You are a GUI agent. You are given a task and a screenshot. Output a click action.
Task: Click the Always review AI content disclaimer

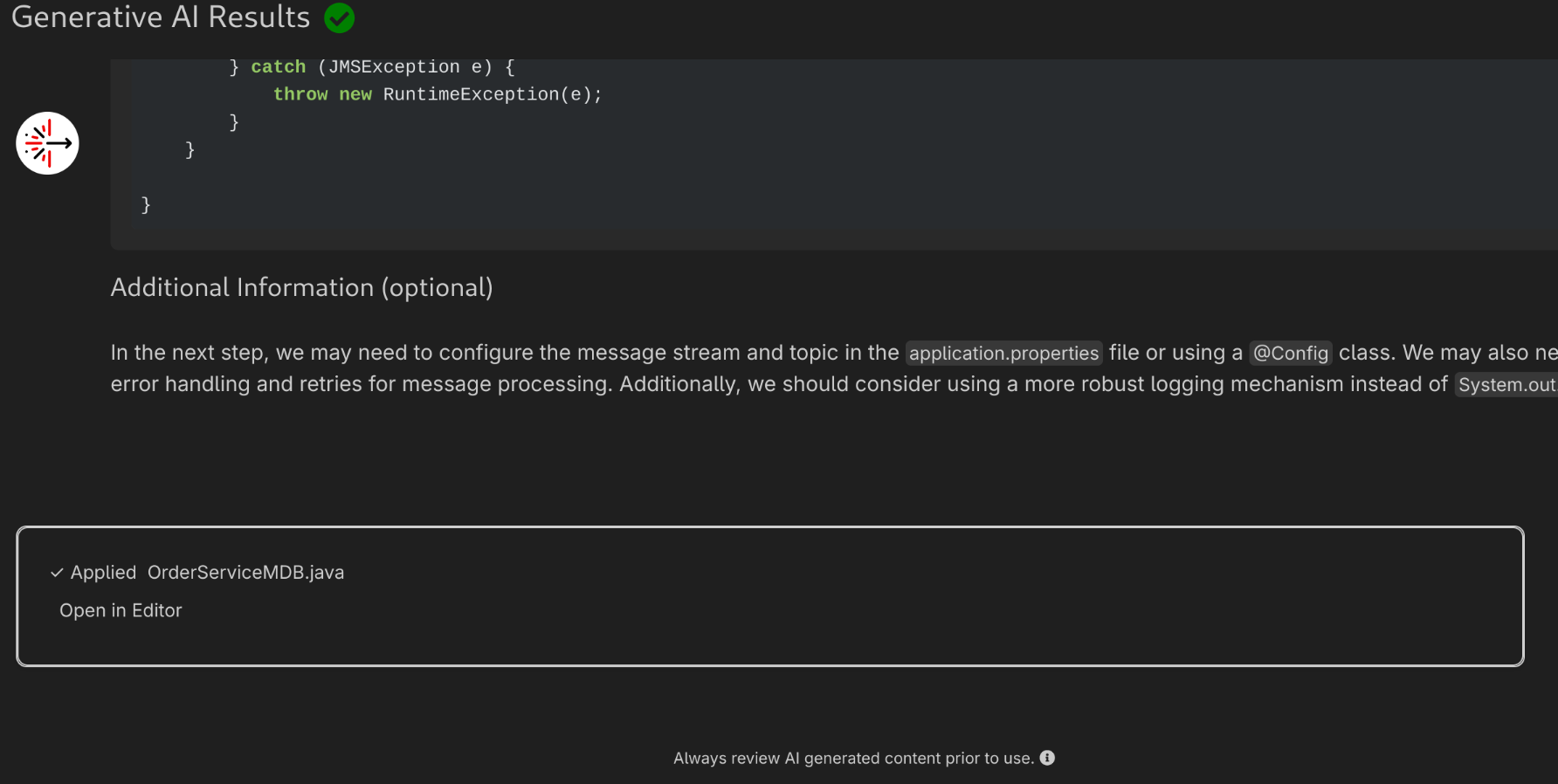click(x=852, y=758)
